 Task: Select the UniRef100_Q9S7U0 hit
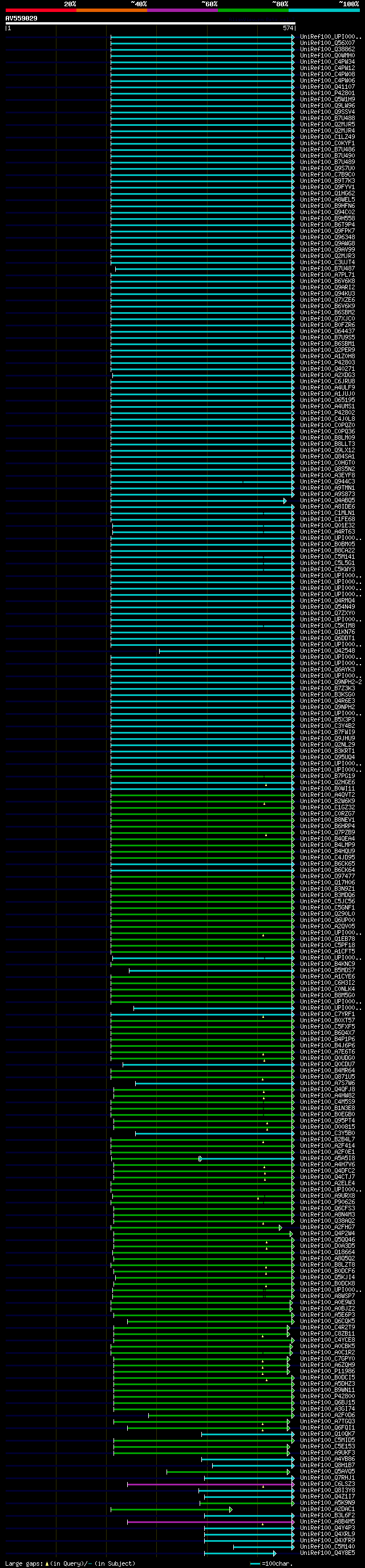click(327, 168)
